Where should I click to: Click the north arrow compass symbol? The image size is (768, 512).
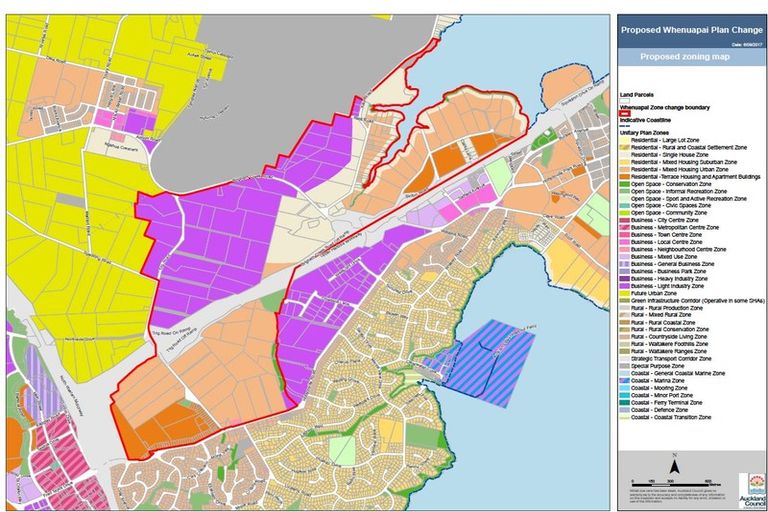[x=676, y=465]
